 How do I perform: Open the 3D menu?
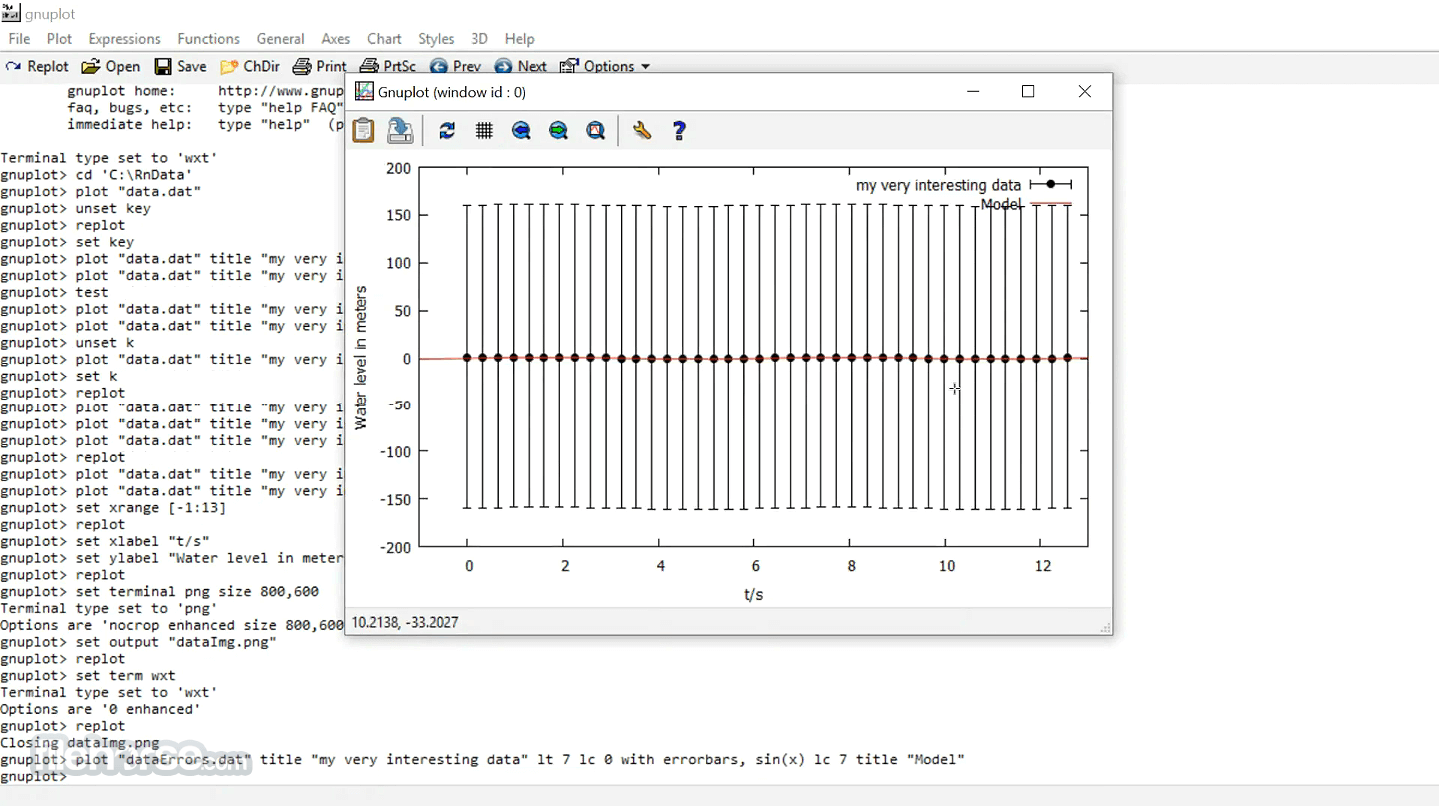479,39
